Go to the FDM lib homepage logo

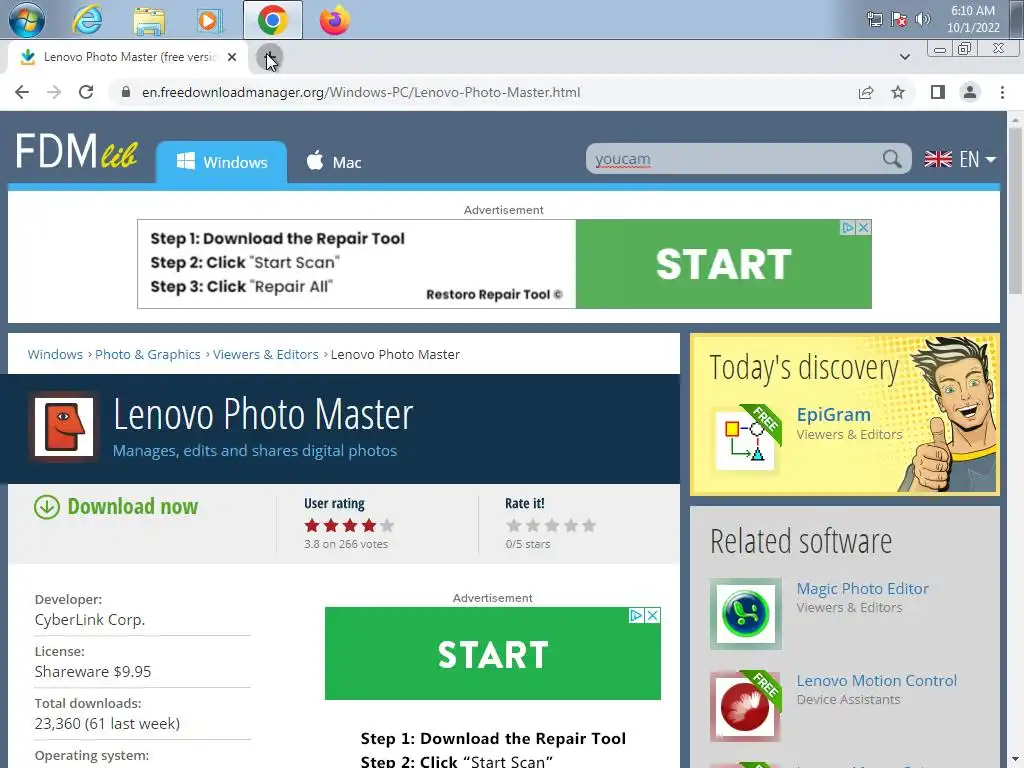pyautogui.click(x=76, y=152)
